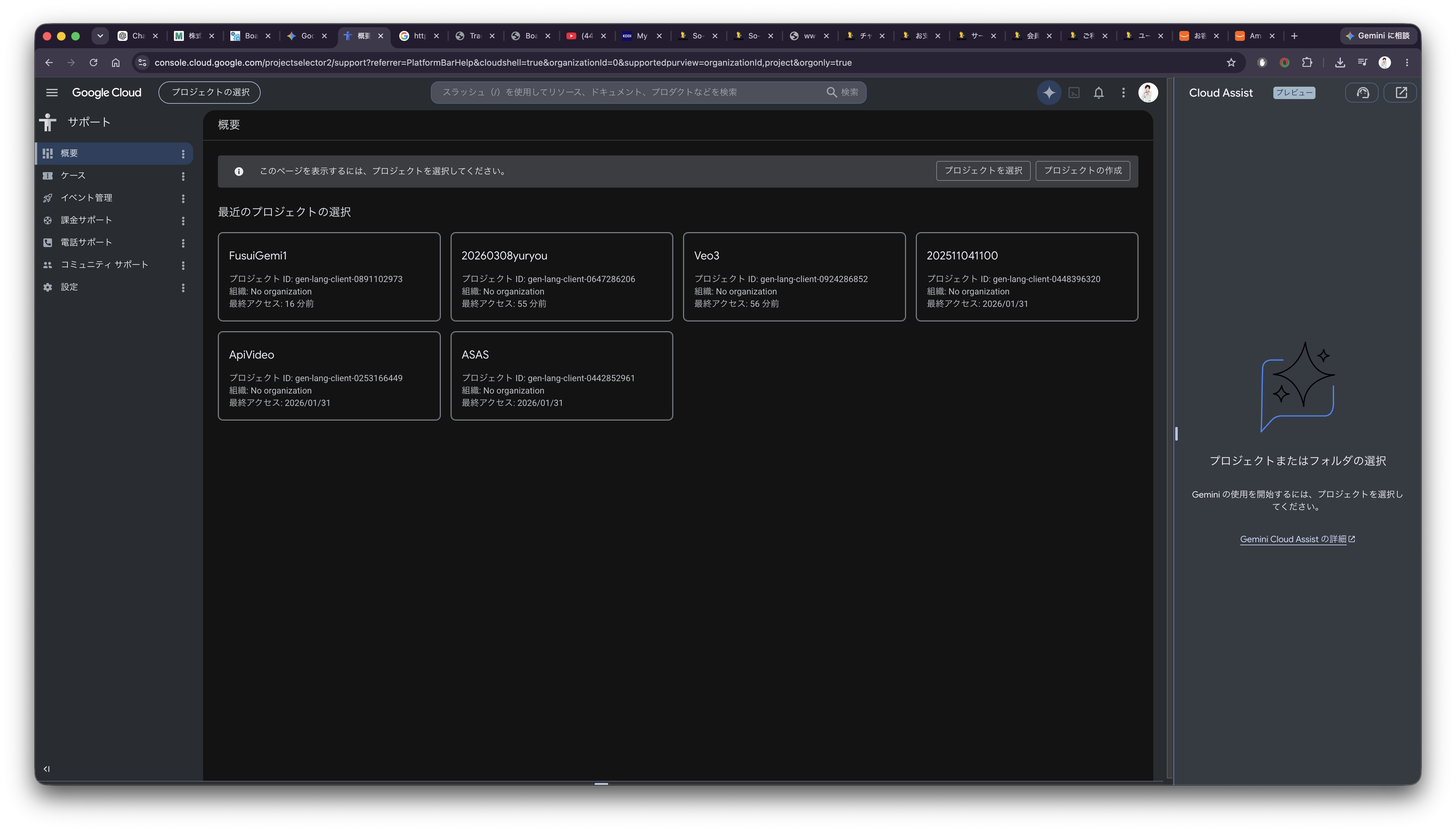
Task: Open the Gemini Cloud Assist の詳細 link
Action: [1297, 539]
